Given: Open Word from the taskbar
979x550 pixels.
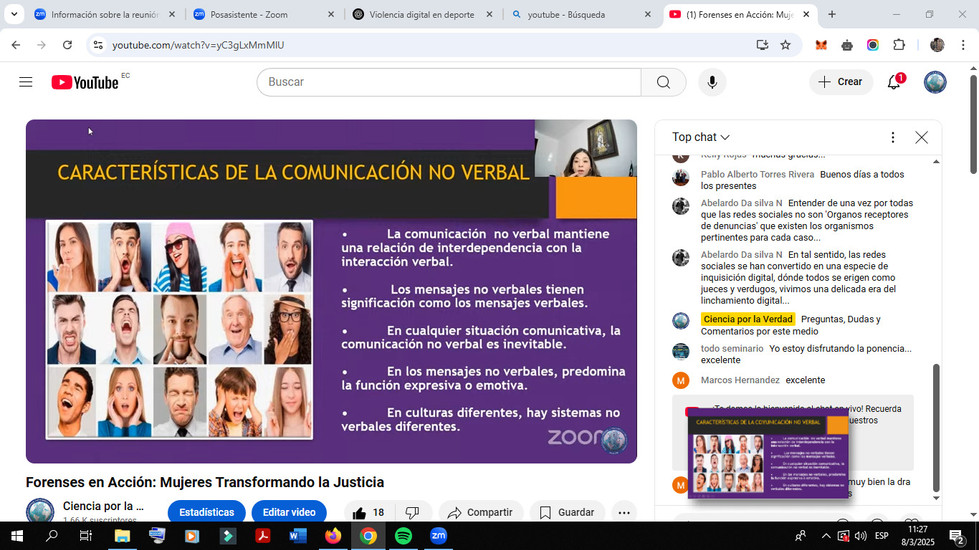Looking at the screenshot, I should click(x=298, y=536).
